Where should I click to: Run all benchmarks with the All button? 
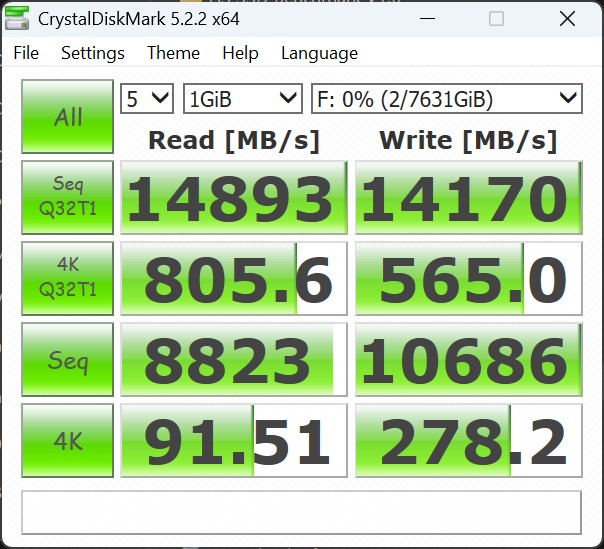click(x=68, y=117)
